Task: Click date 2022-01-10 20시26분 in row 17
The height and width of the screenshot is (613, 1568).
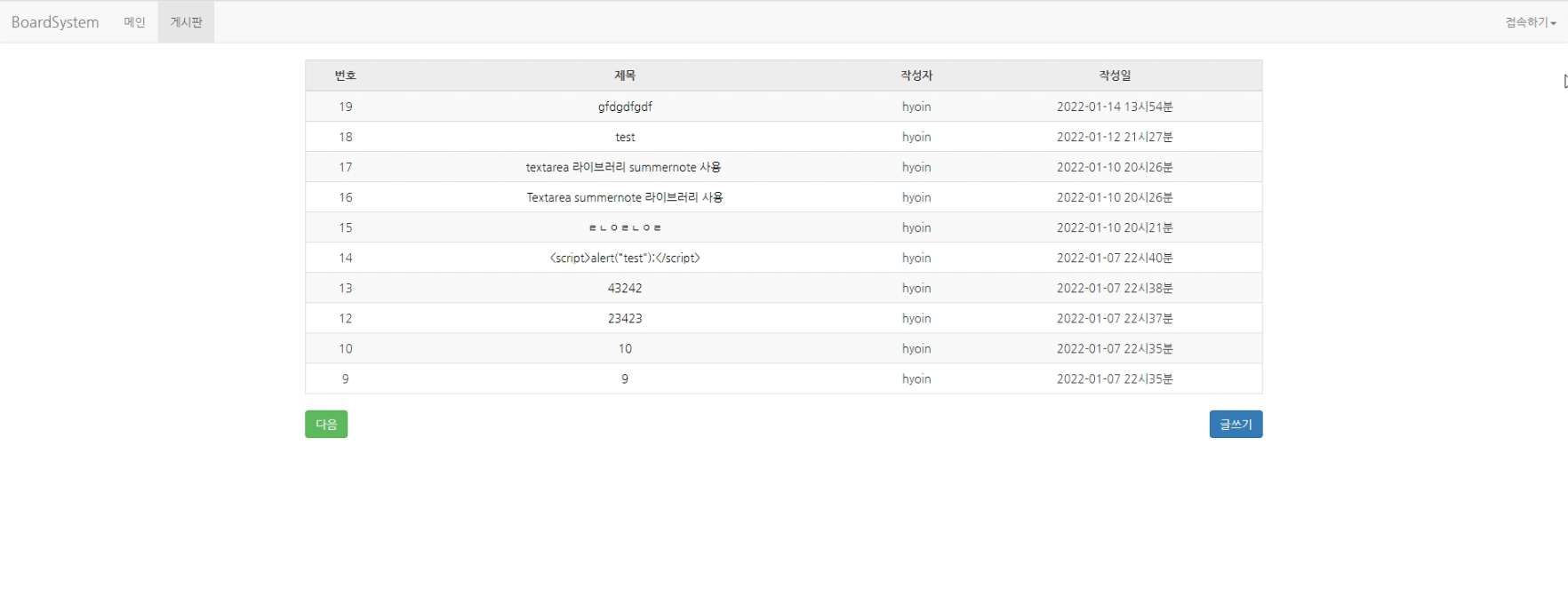Action: click(1115, 167)
